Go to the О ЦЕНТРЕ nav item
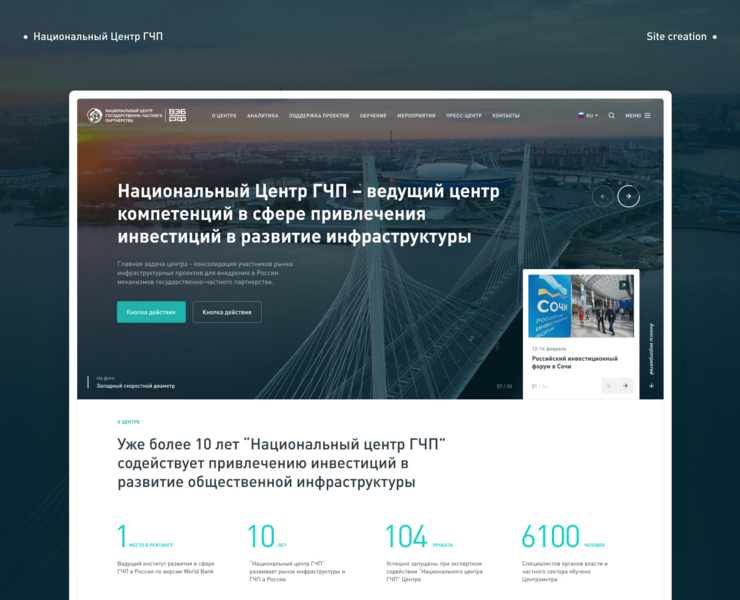Screen dimensions: 740x600 (224, 116)
